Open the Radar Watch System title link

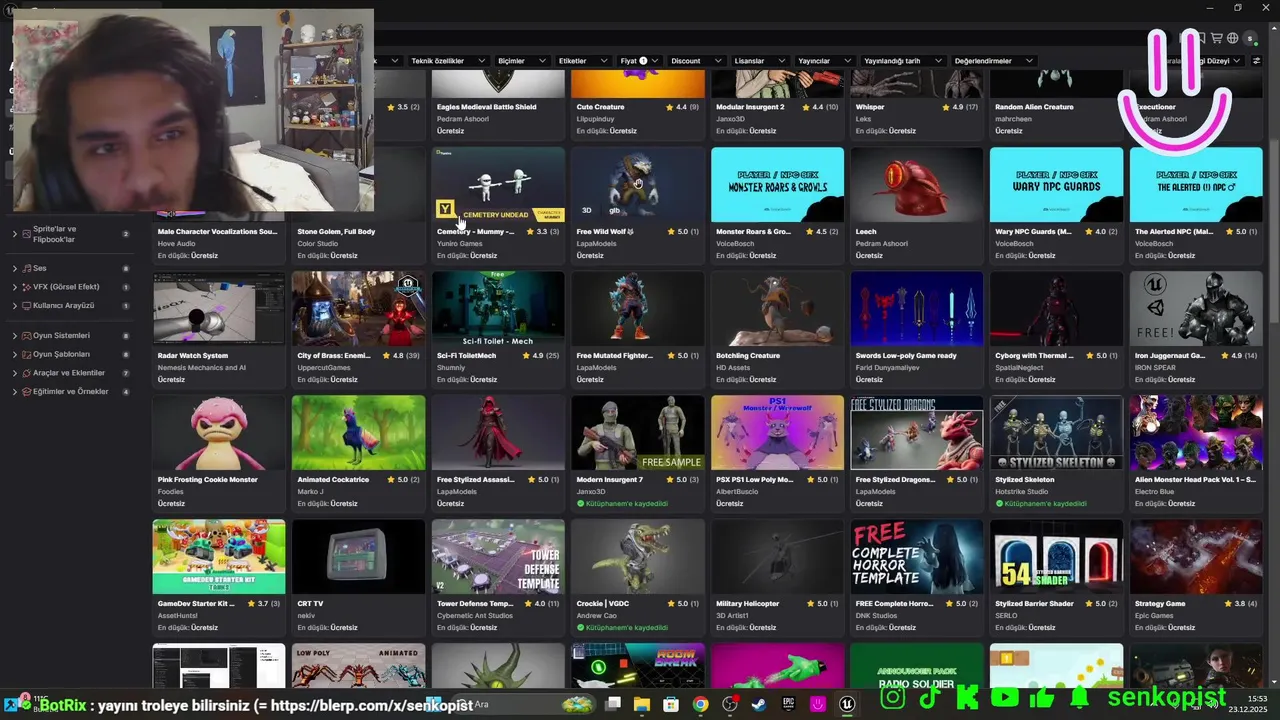[193, 356]
